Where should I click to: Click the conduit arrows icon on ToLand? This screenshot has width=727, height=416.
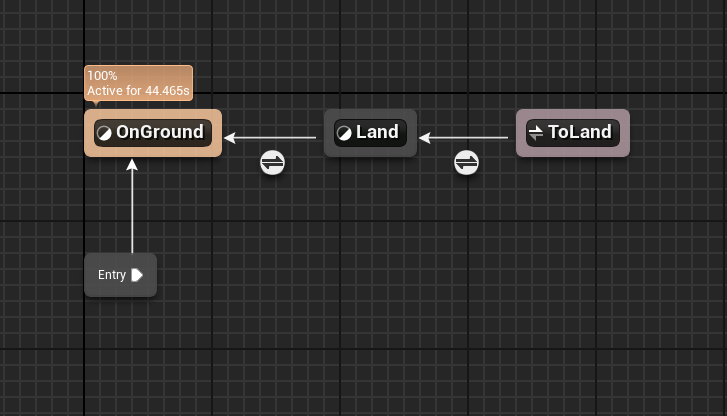point(536,133)
